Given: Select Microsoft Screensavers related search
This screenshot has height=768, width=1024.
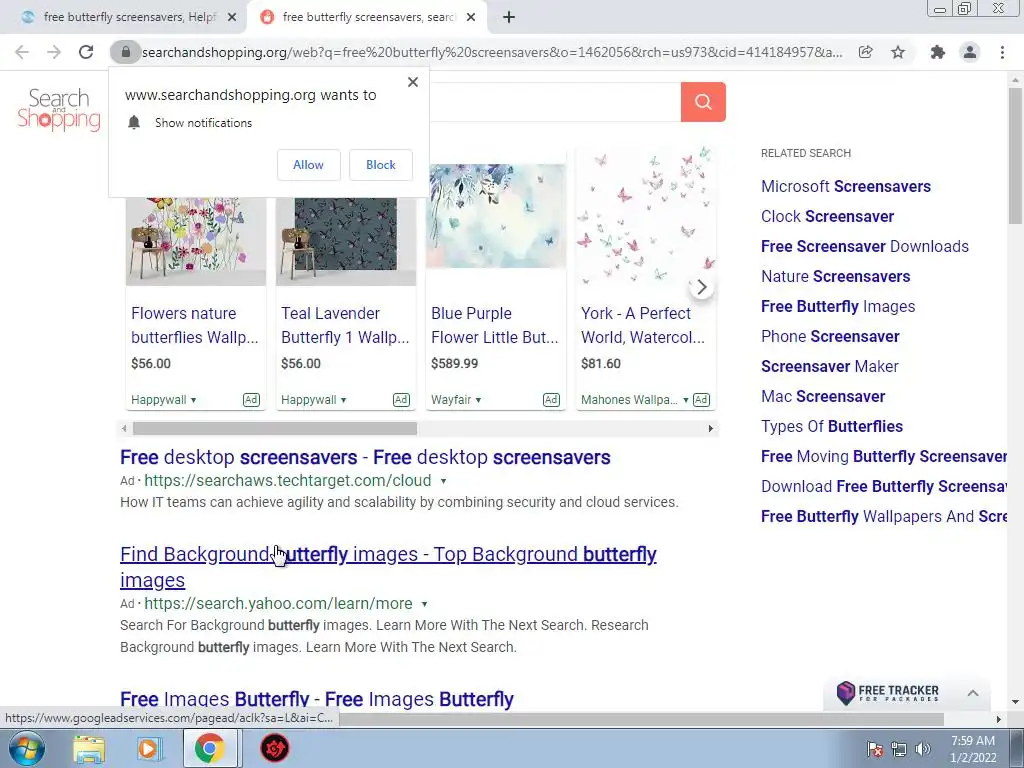Looking at the screenshot, I should click(846, 187).
